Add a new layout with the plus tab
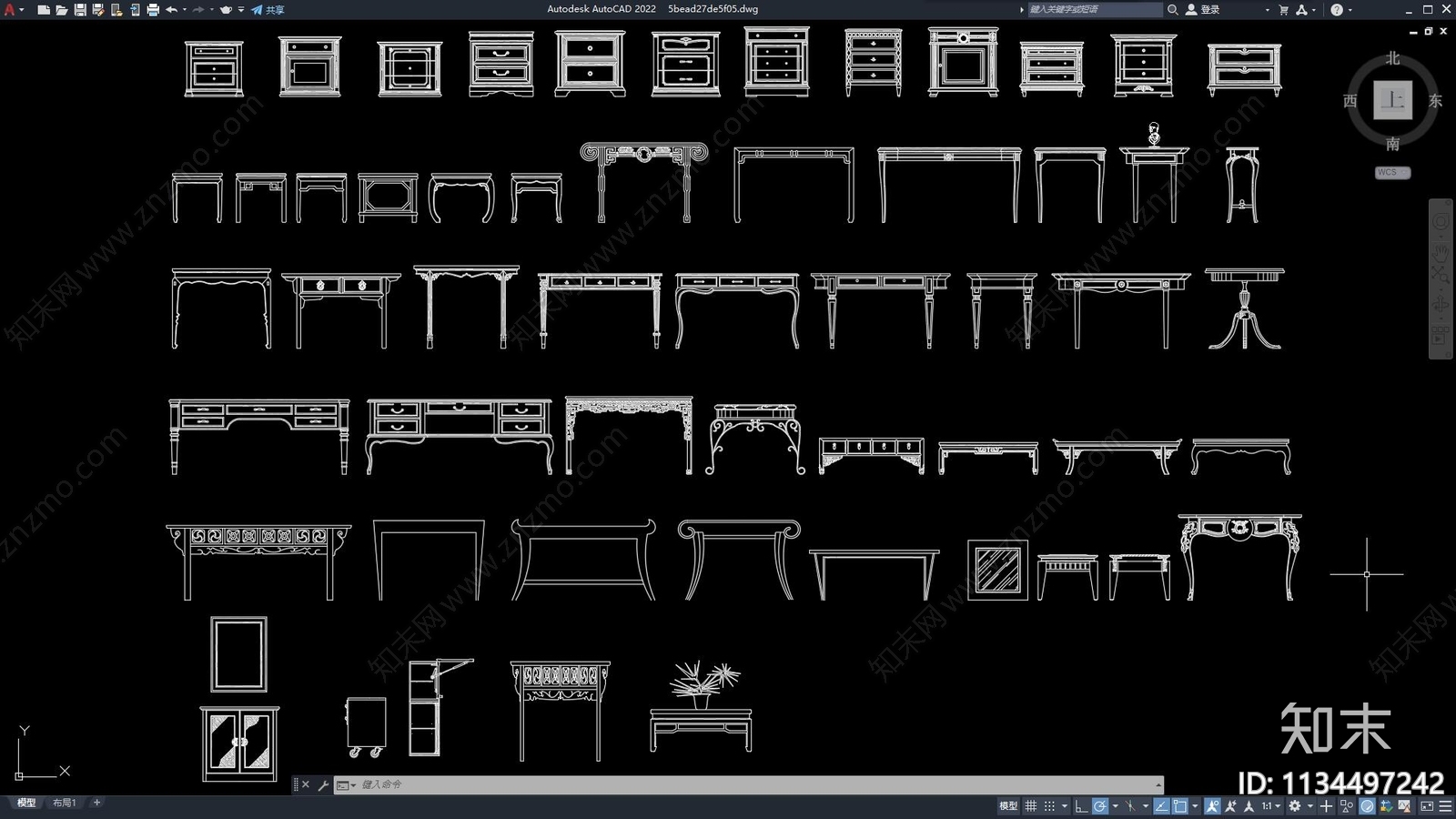This screenshot has height=819, width=1456. pos(96,803)
